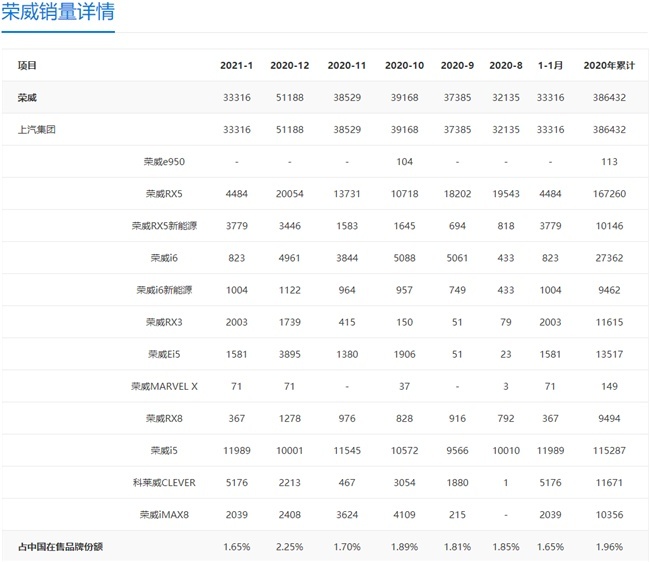Click the 1122 value for 荣威i6新能源

click(x=289, y=290)
